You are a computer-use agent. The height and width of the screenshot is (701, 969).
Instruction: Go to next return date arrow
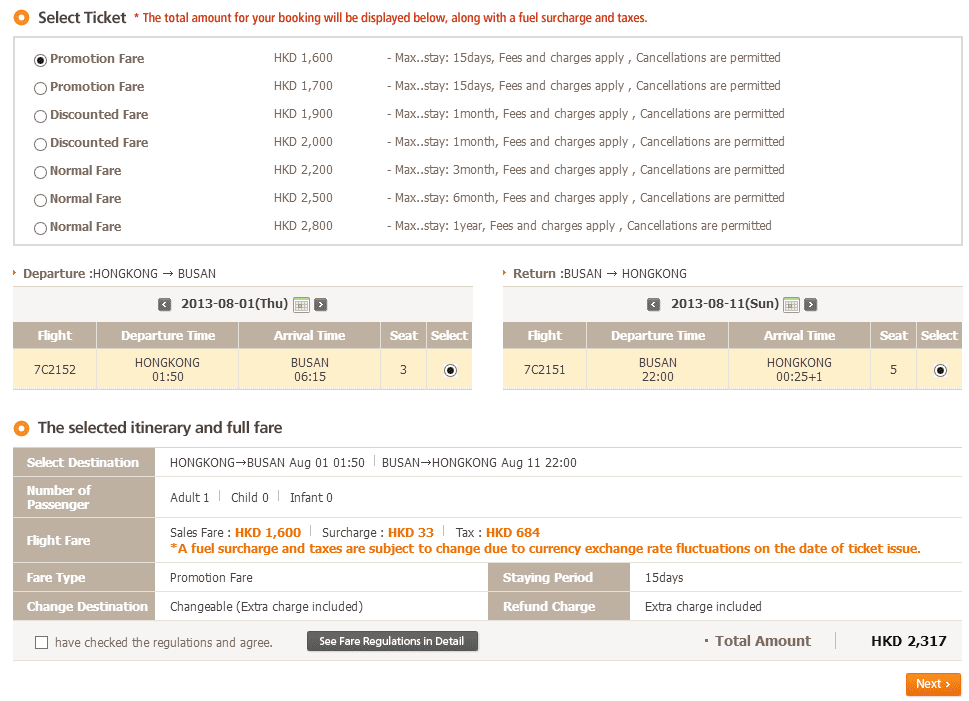tap(811, 305)
